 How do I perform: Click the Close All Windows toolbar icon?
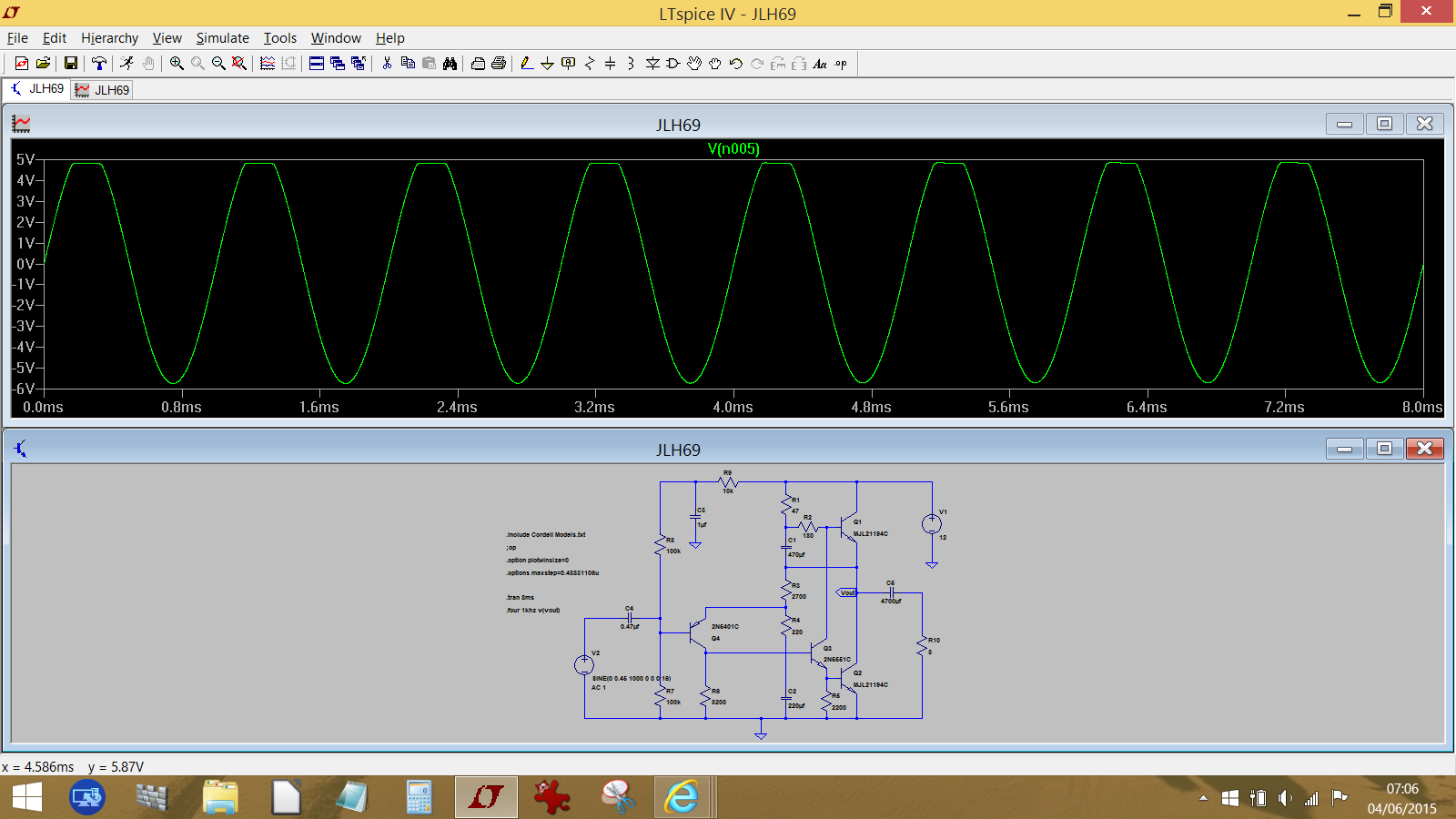point(359,64)
